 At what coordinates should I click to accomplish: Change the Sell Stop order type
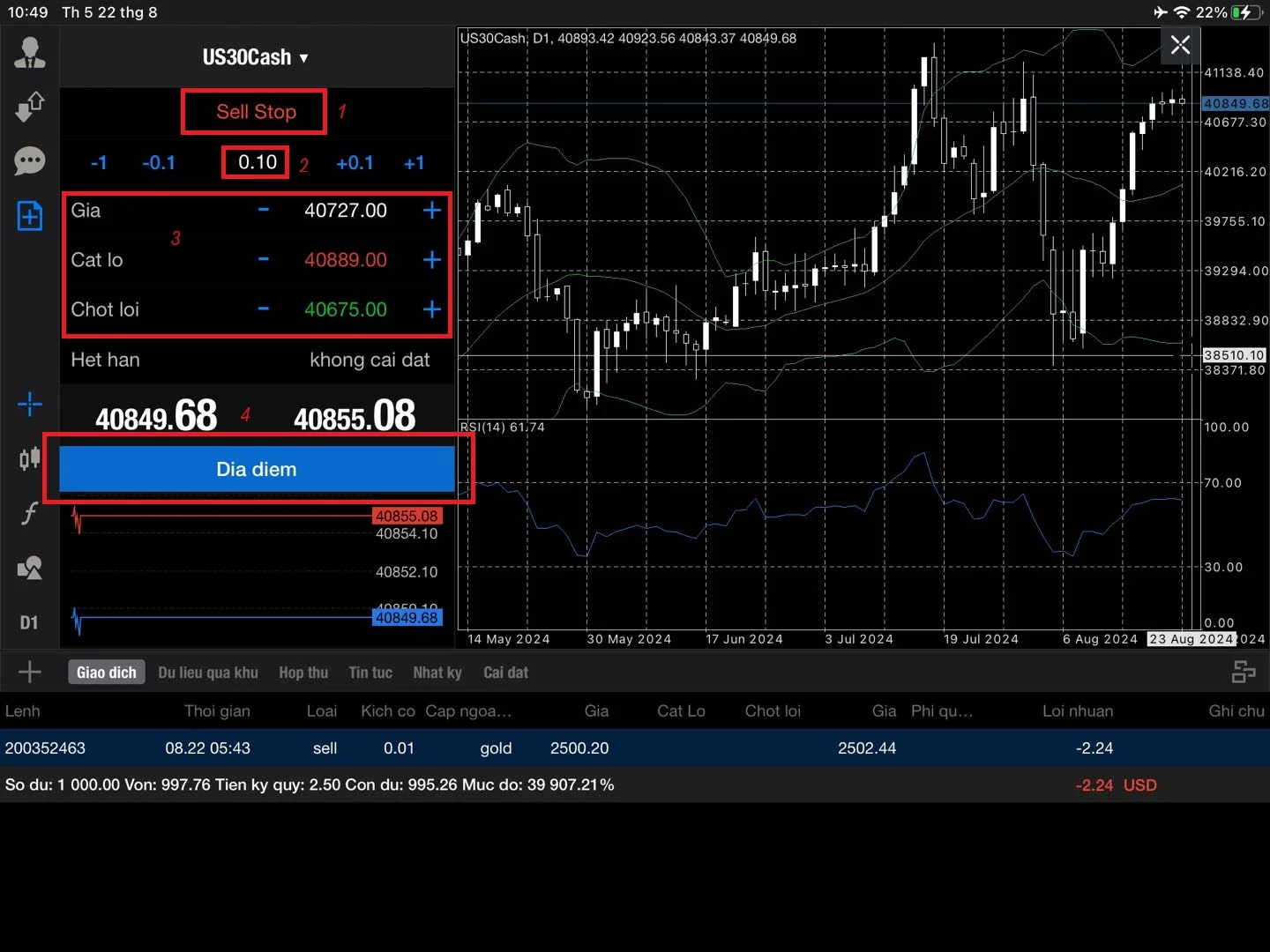click(256, 111)
